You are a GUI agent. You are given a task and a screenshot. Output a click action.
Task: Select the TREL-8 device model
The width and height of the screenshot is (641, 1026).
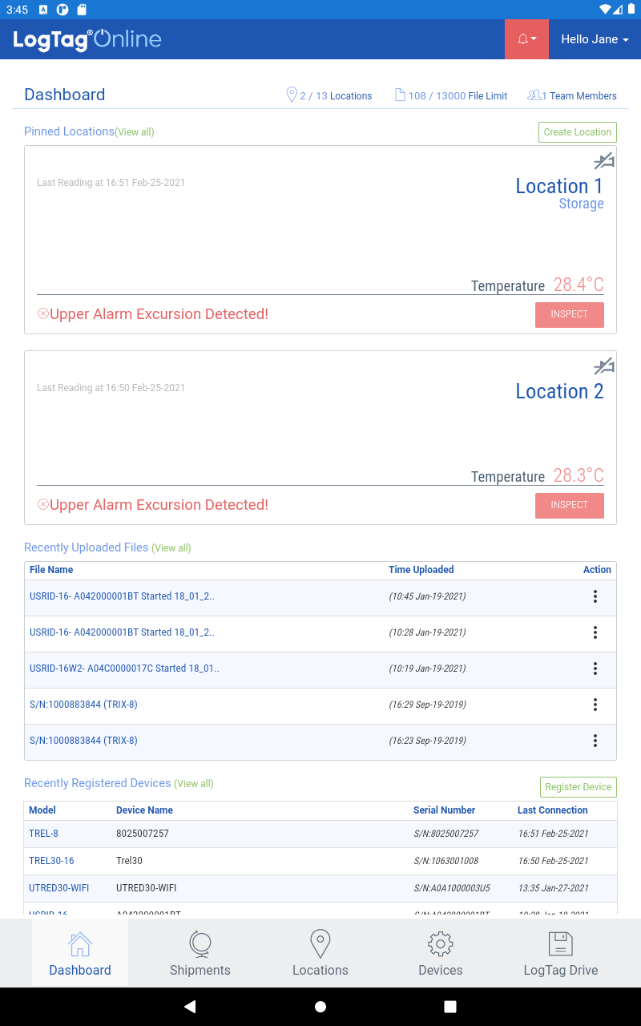pos(44,834)
